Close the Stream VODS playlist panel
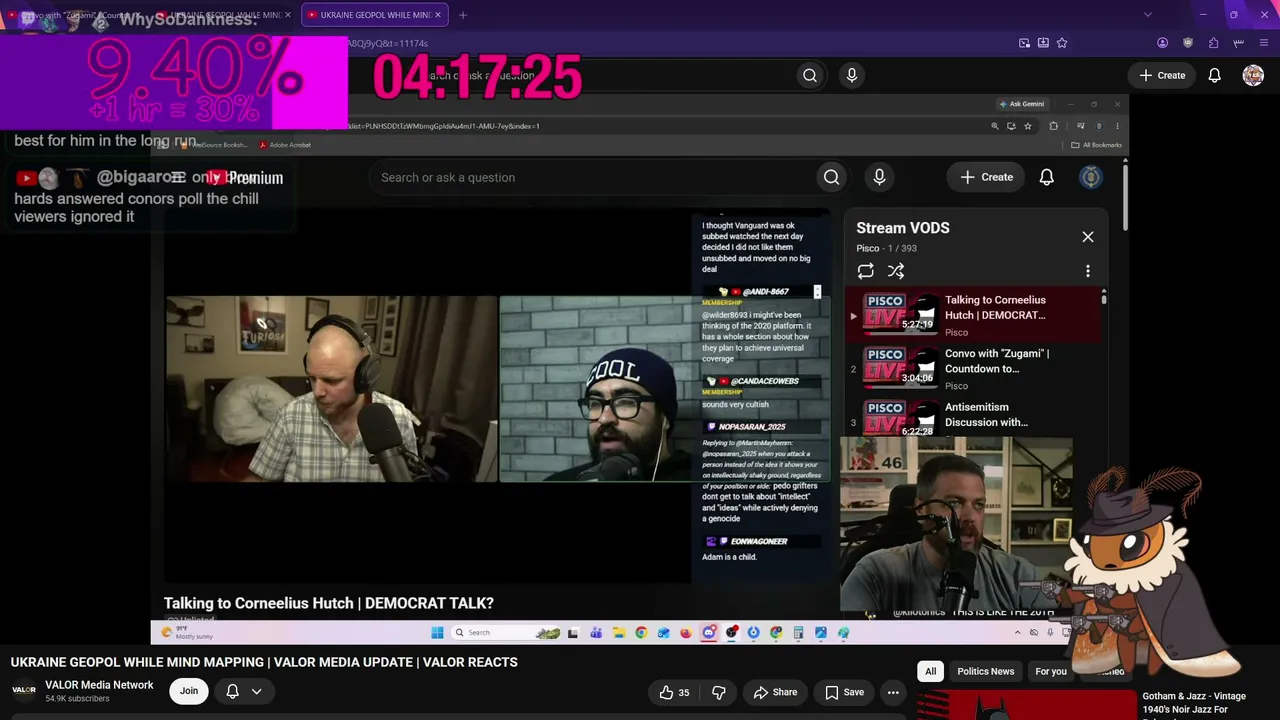The width and height of the screenshot is (1280, 720). coord(1088,237)
